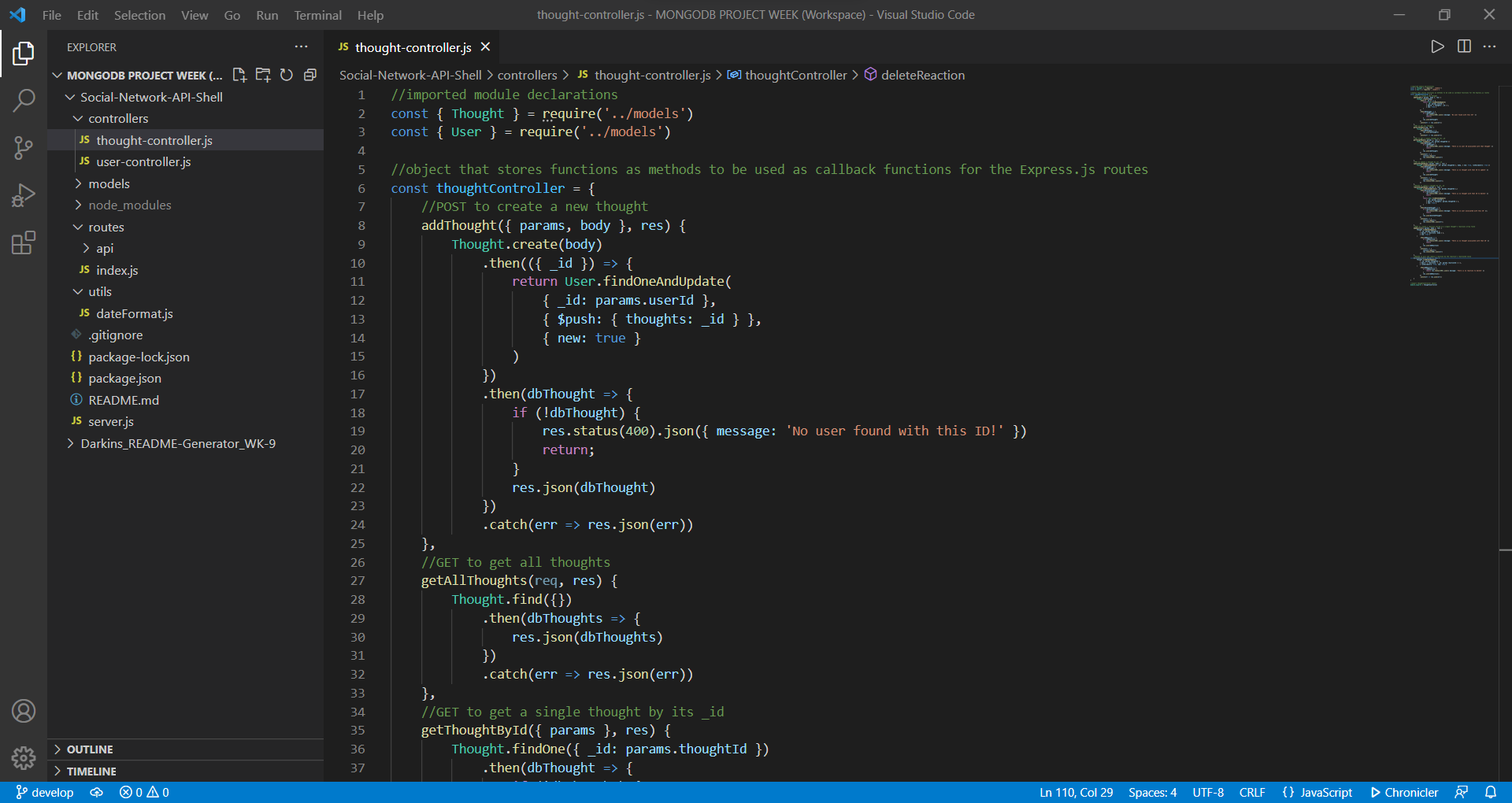1512x803 pixels.
Task: Create a new file with the Explorer icon
Action: (x=239, y=75)
